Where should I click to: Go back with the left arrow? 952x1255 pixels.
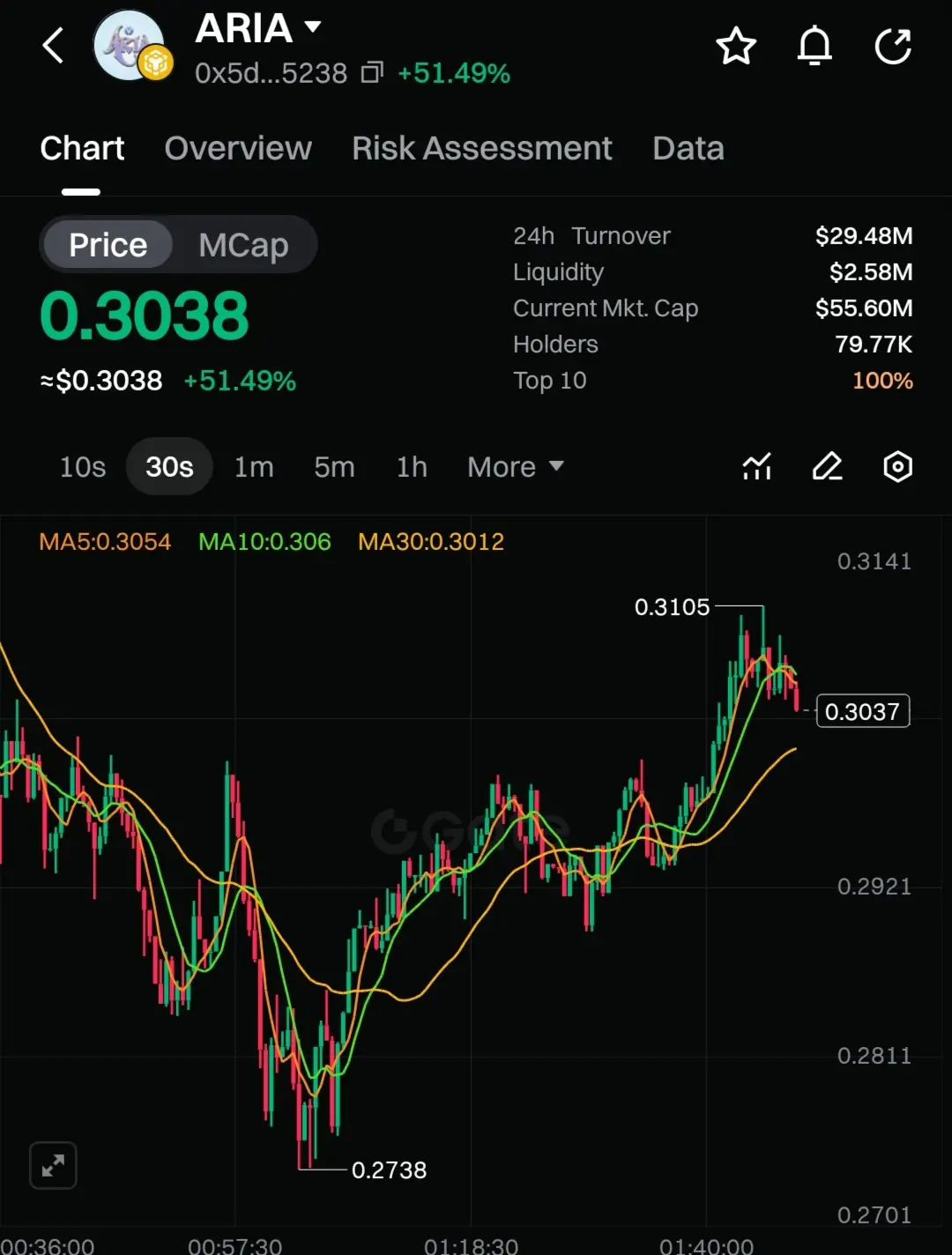click(x=54, y=46)
